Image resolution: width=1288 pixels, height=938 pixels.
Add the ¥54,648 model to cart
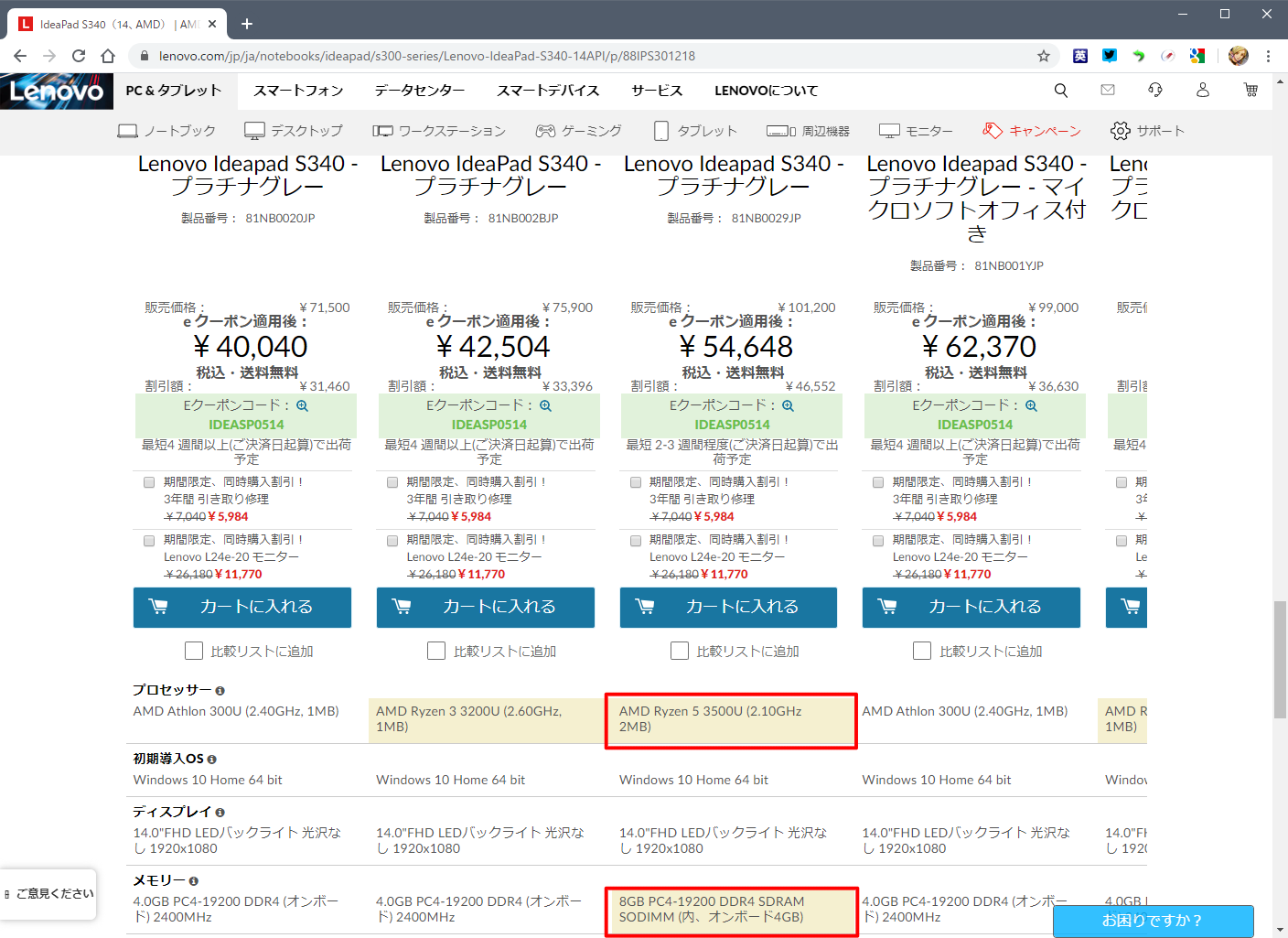point(728,608)
